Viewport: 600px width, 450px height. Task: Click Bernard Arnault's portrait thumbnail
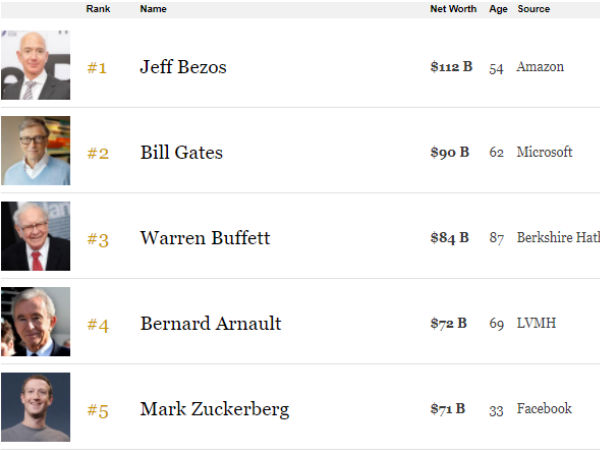pyautogui.click(x=36, y=322)
